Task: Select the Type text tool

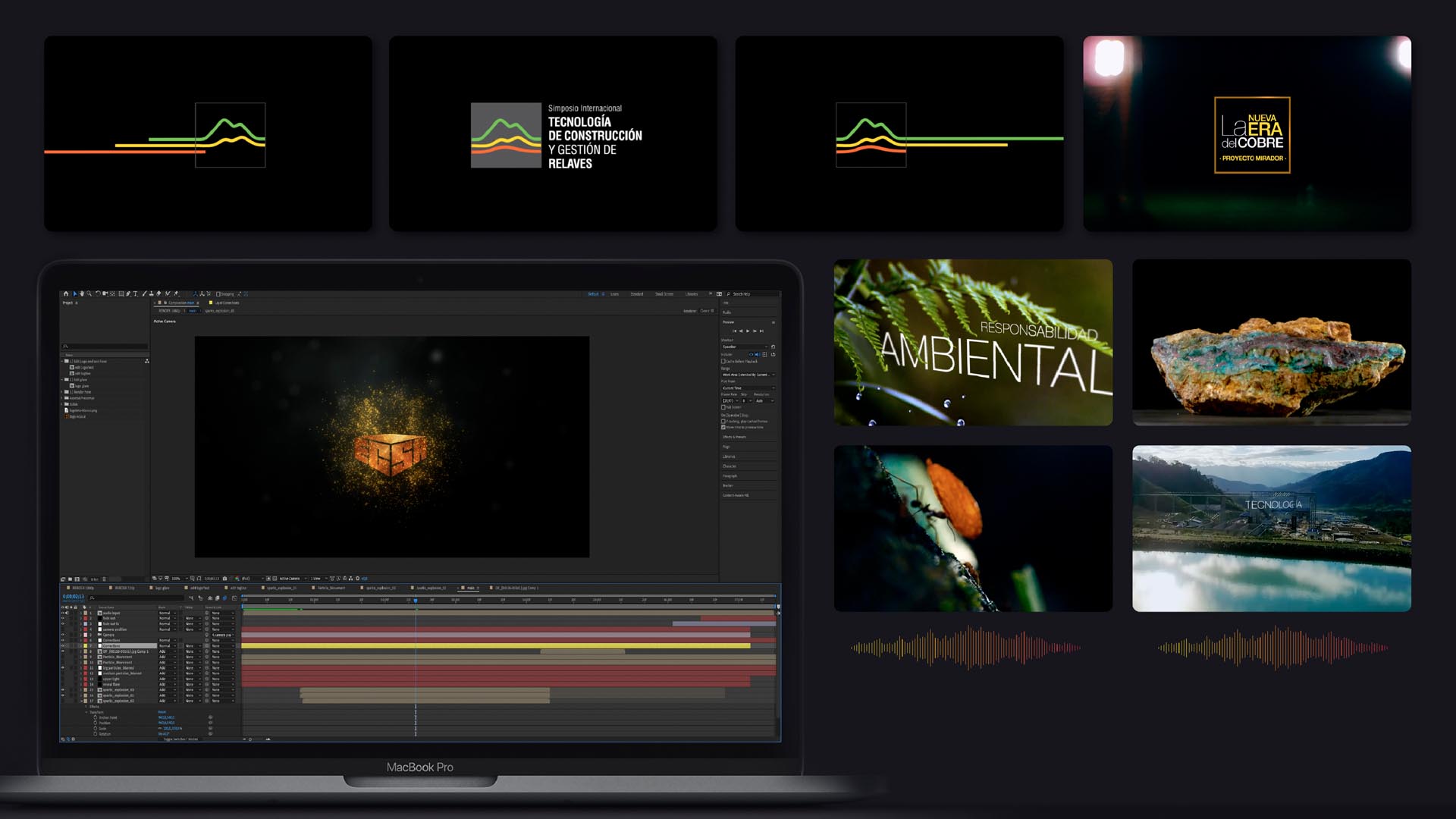Action: pyautogui.click(x=135, y=293)
